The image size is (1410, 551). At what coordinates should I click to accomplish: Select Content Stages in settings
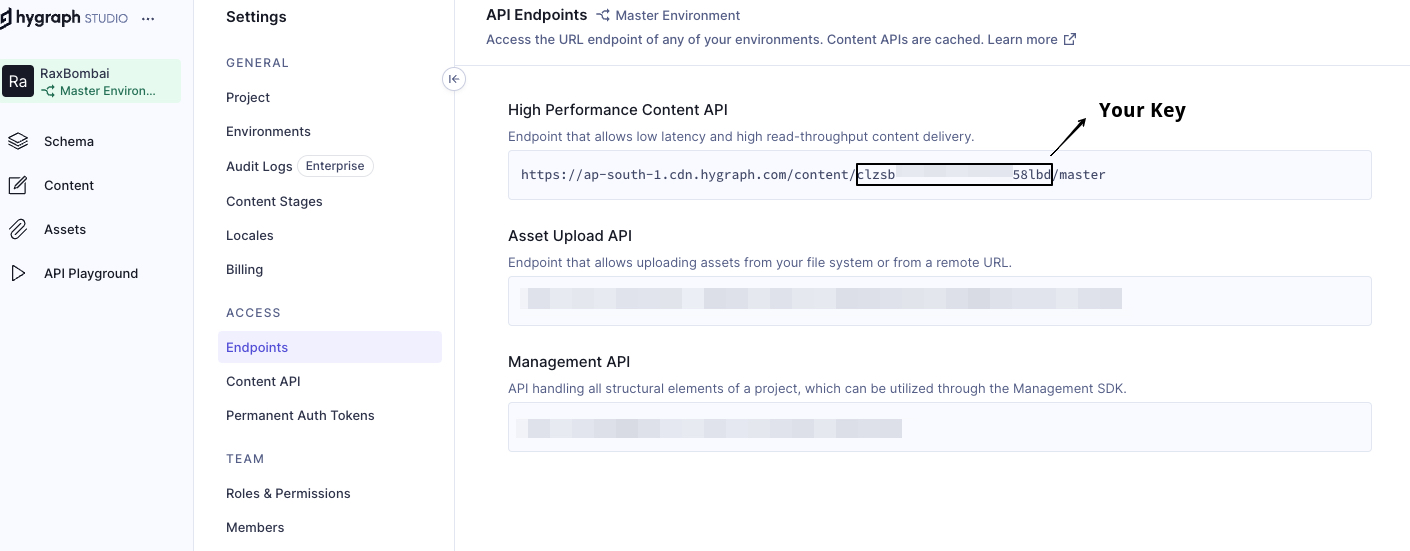pyautogui.click(x=274, y=201)
